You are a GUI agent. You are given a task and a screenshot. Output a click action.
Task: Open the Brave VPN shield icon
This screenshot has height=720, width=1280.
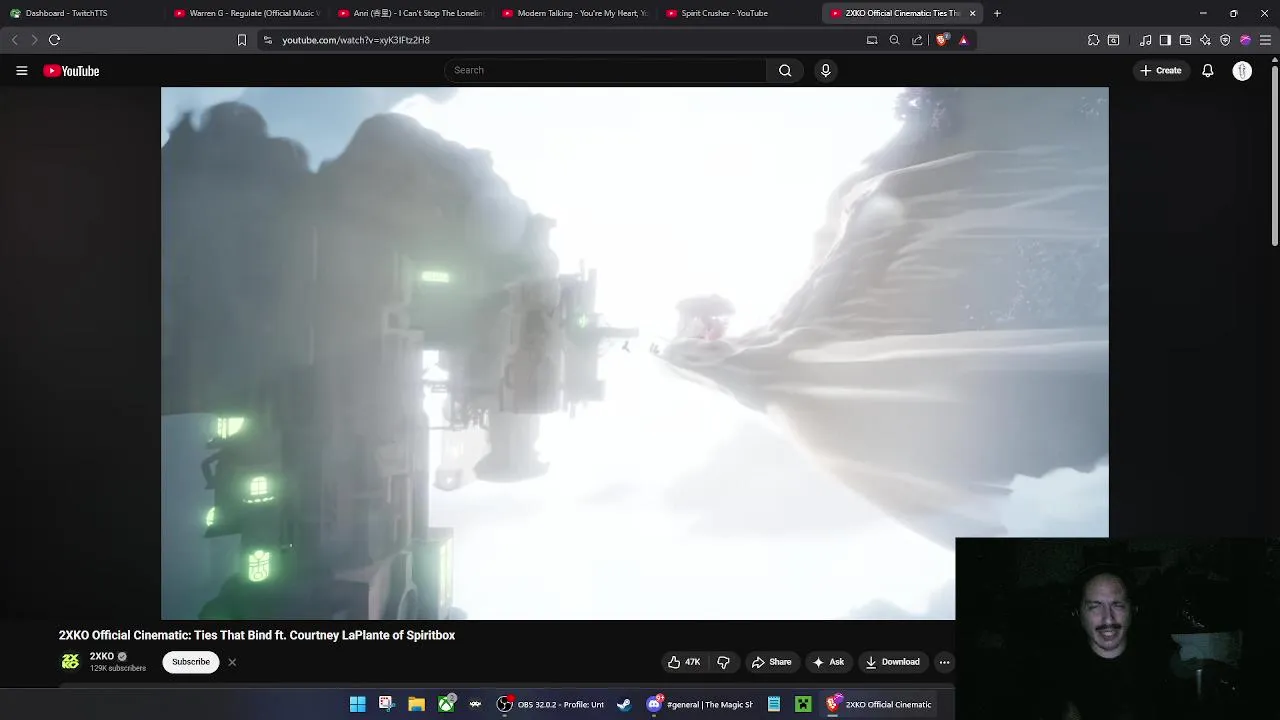click(x=1225, y=40)
